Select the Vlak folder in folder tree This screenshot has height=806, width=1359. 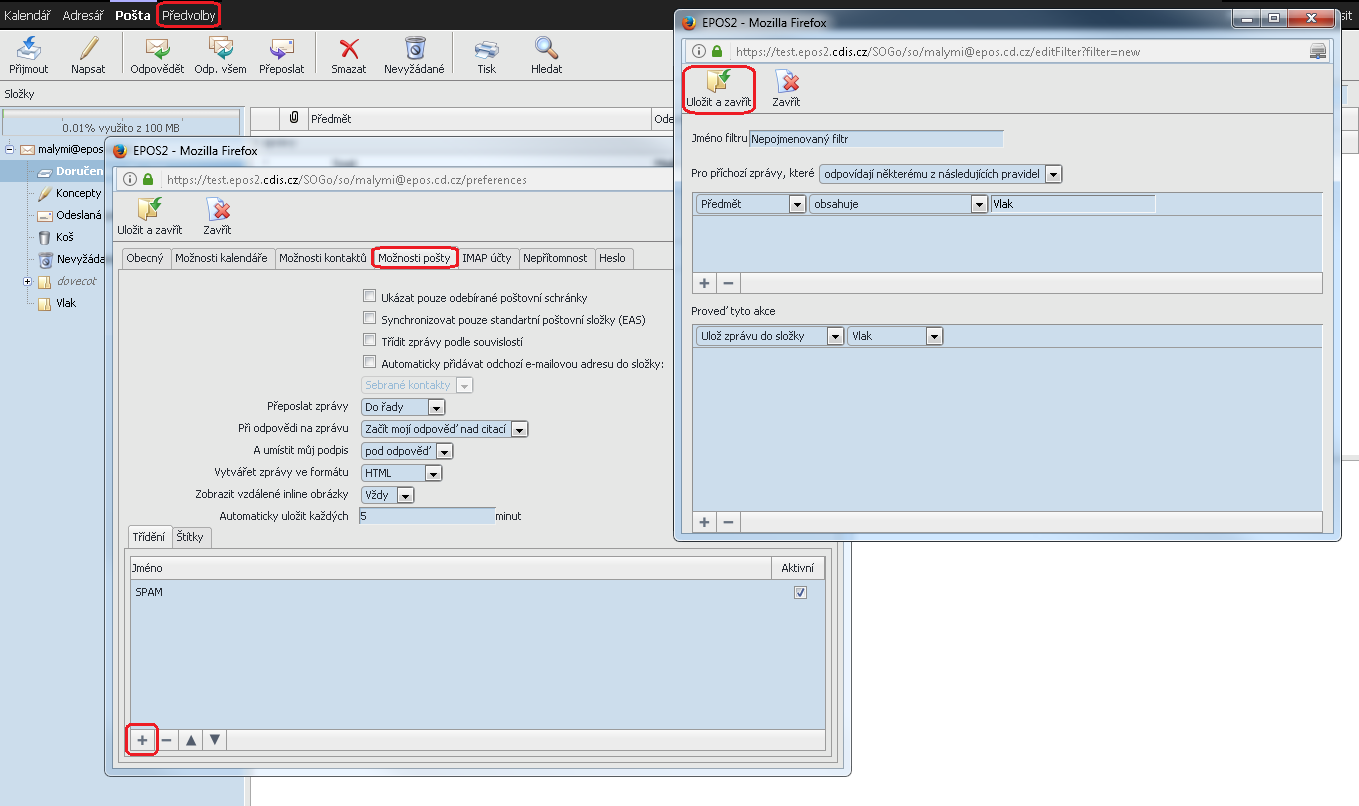click(66, 303)
